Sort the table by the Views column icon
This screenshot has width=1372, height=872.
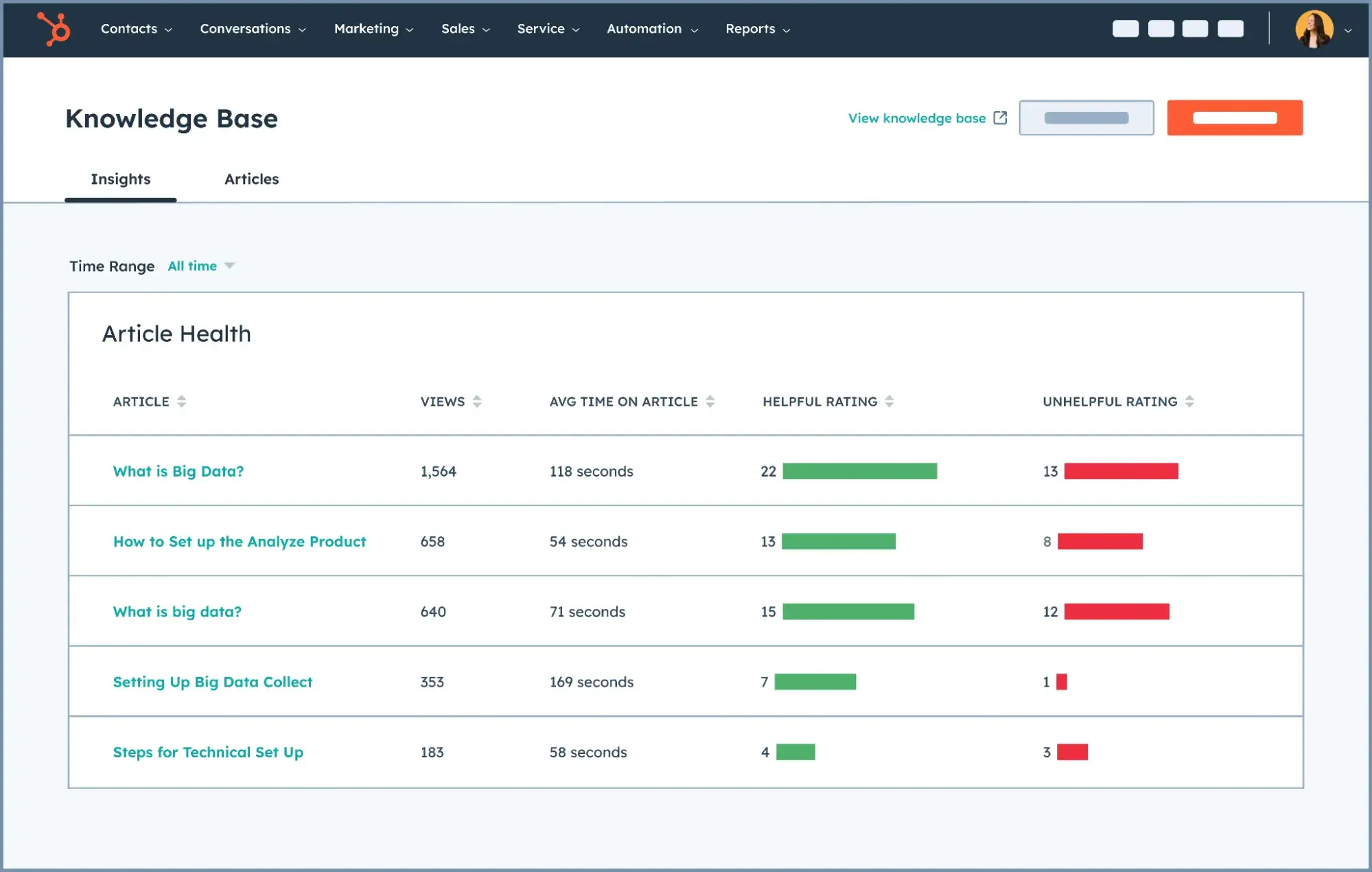pos(478,401)
